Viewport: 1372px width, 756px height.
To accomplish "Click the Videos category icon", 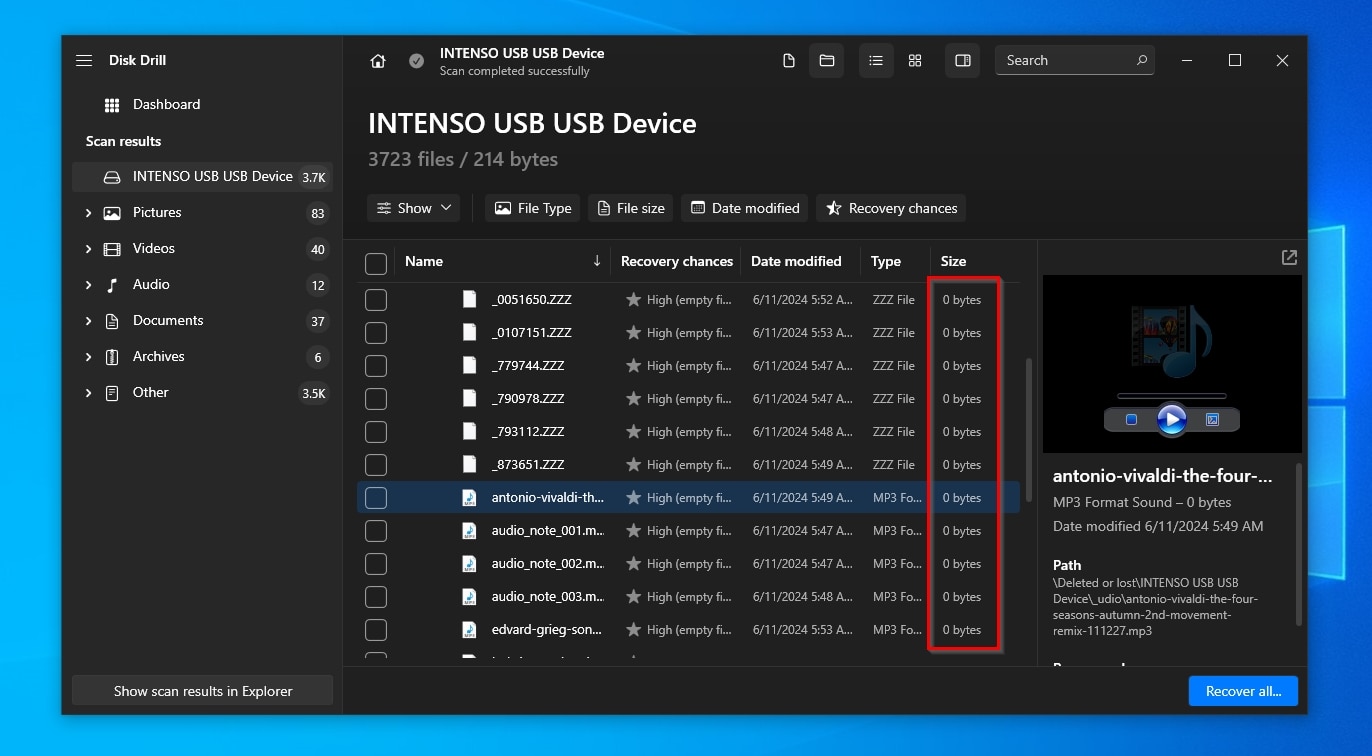I will tap(112, 249).
